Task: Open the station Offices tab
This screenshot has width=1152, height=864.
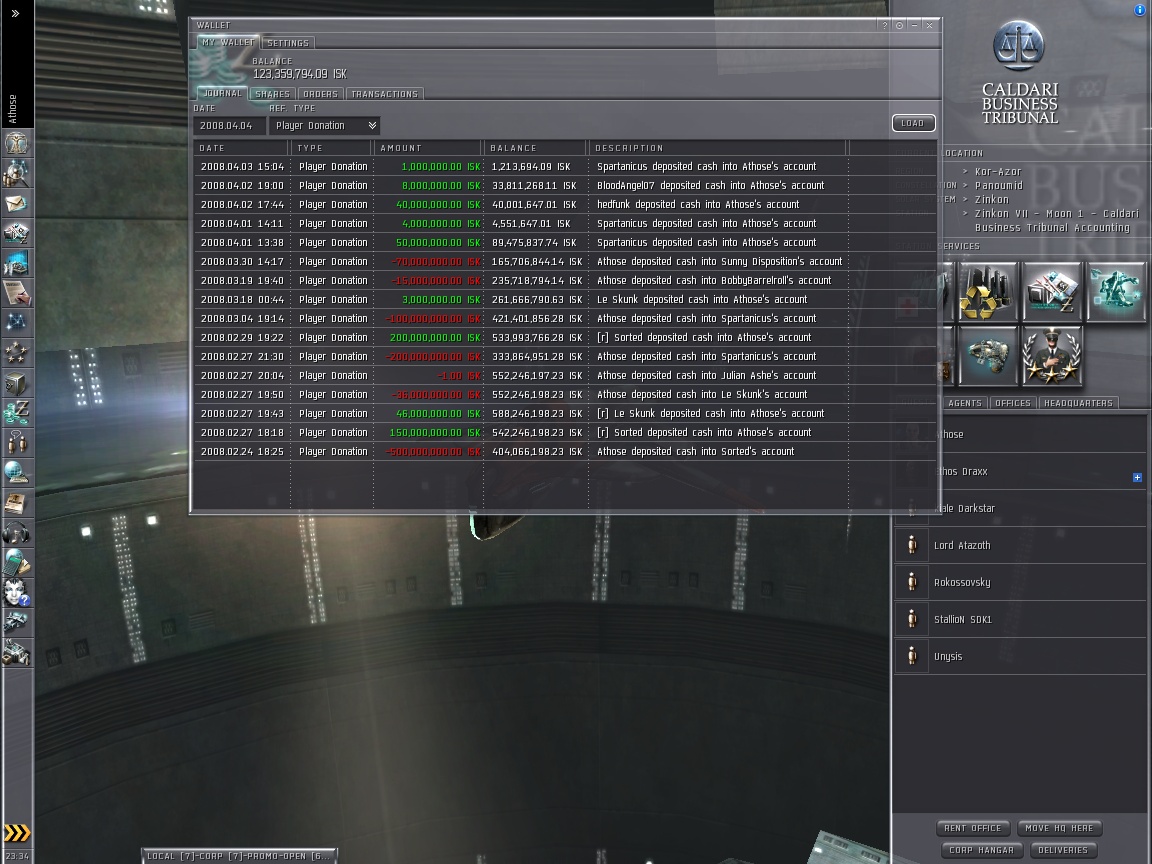Action: [1012, 403]
